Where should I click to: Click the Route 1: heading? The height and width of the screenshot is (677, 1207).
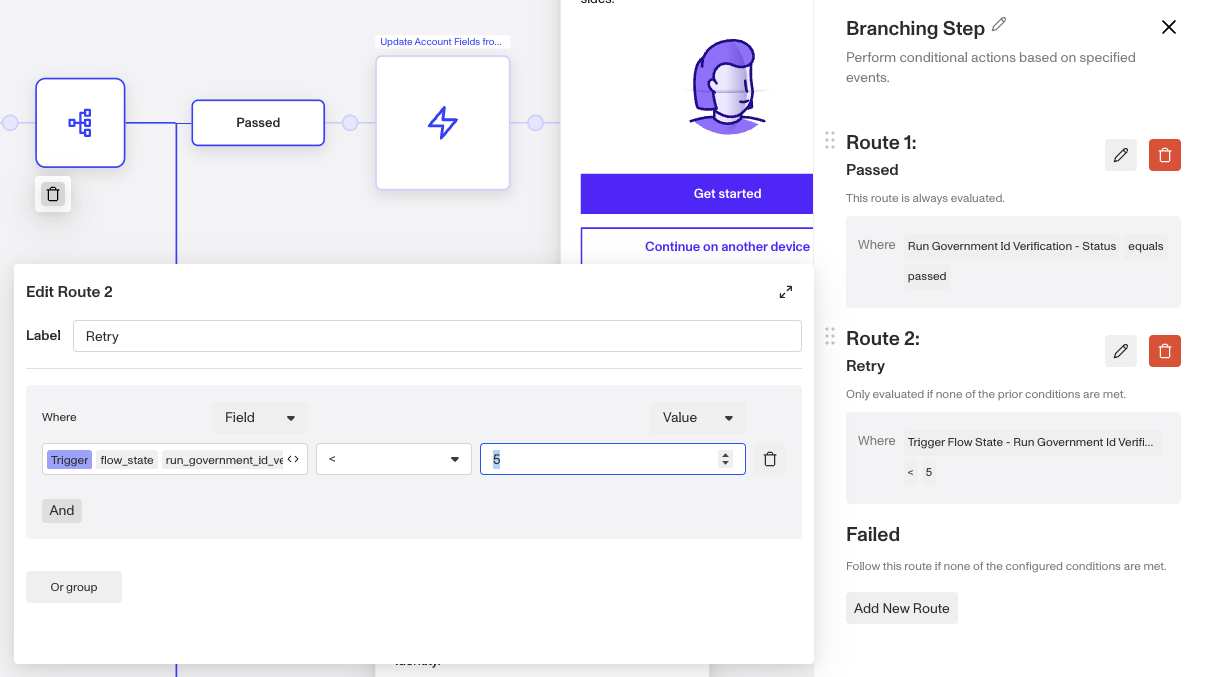(881, 142)
